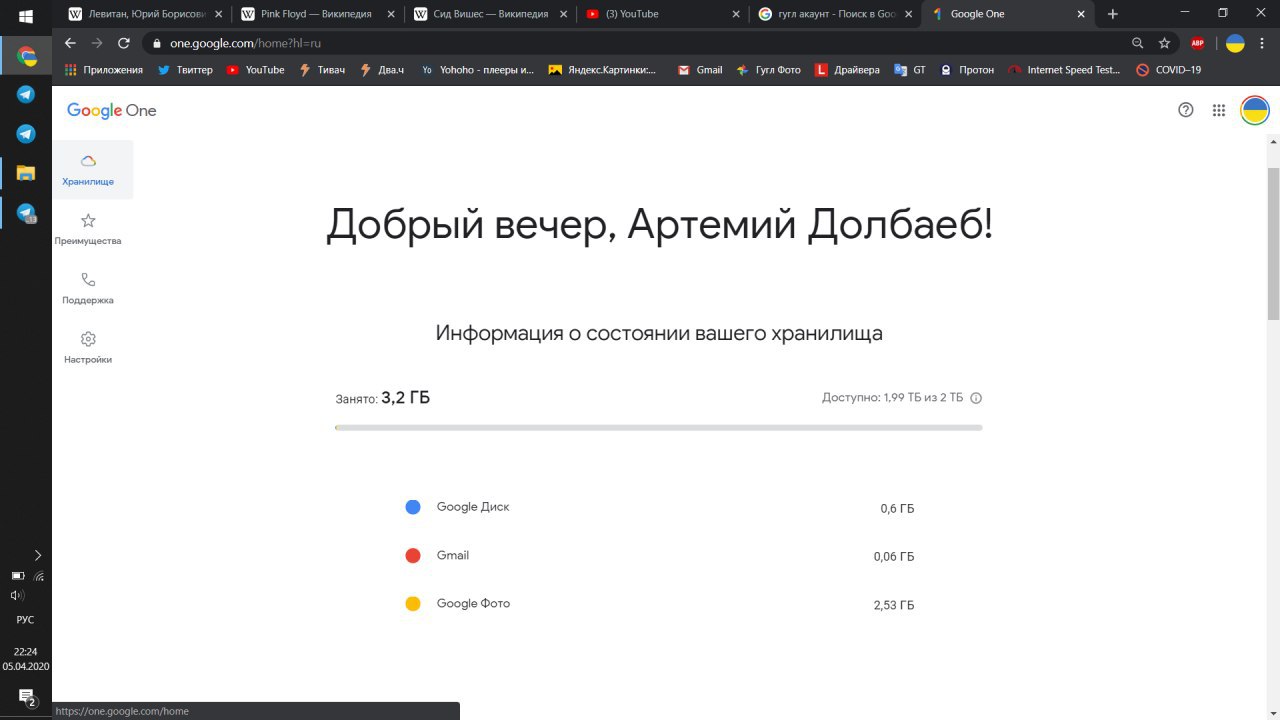The height and width of the screenshot is (720, 1280).
Task: Open the Yohoho плееры bookmark
Action: point(478,70)
